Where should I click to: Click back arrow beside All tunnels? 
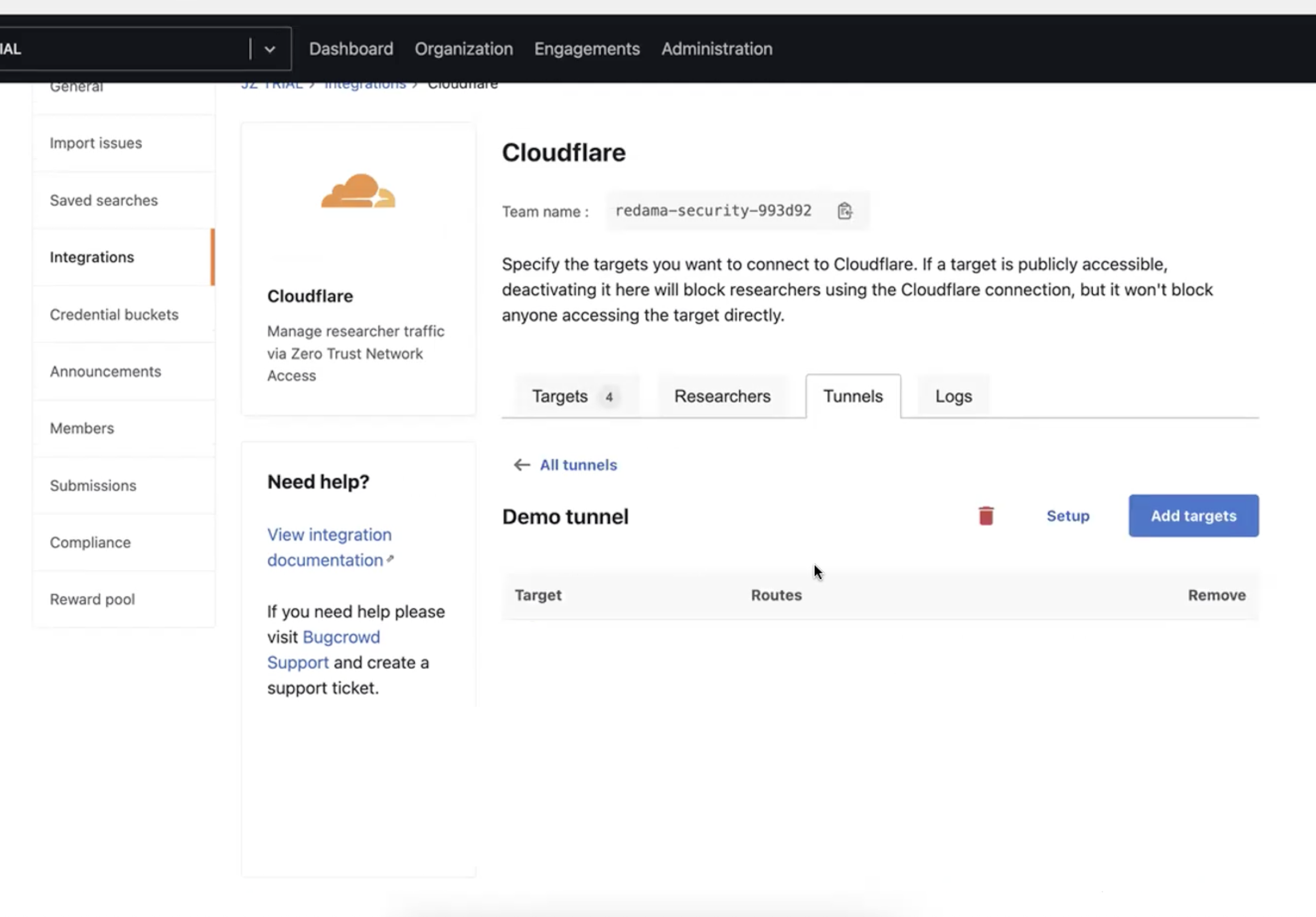pyautogui.click(x=522, y=465)
